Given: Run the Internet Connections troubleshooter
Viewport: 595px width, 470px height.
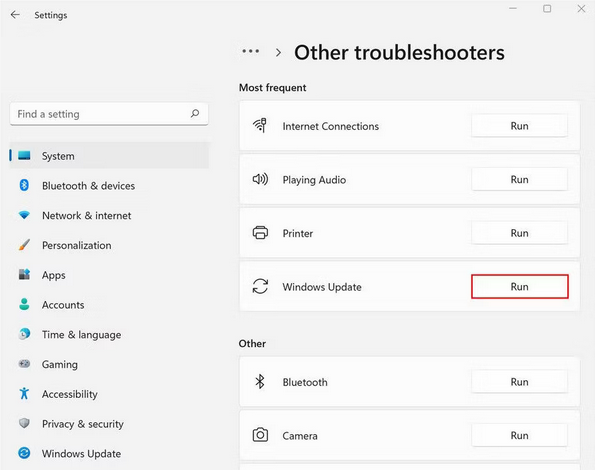Looking at the screenshot, I should click(x=519, y=126).
